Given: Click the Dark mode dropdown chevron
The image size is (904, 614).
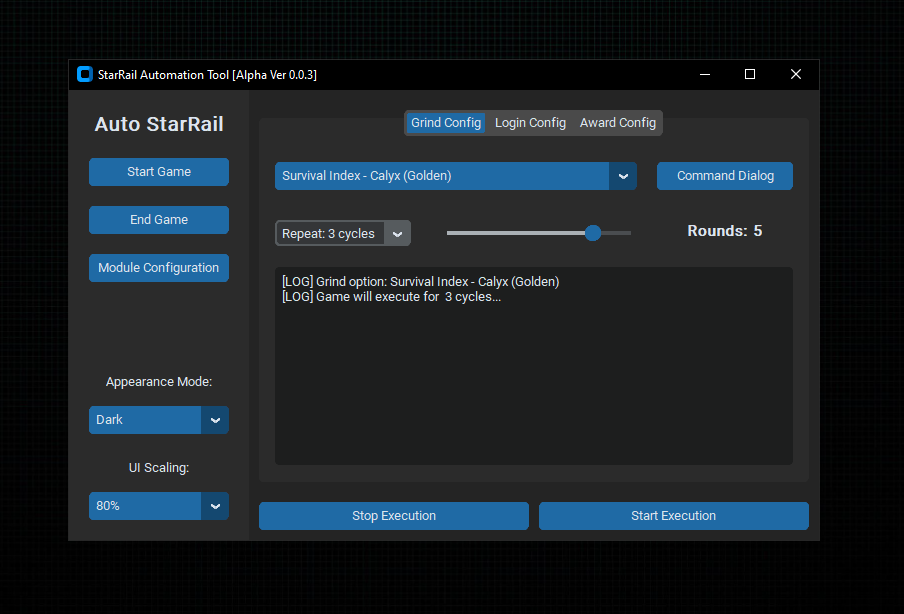Looking at the screenshot, I should tap(215, 420).
